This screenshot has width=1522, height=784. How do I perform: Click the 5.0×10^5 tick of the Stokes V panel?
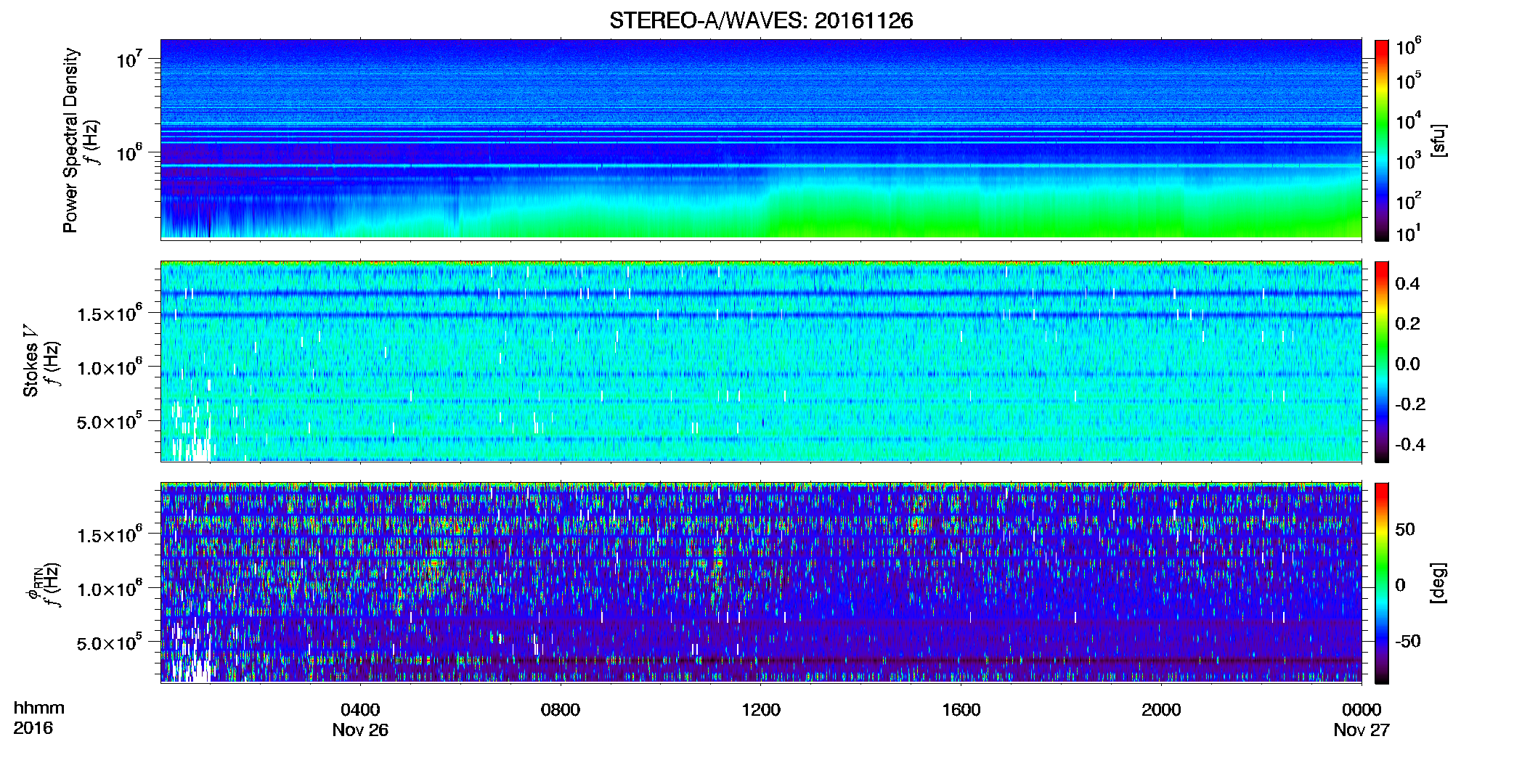click(110, 421)
